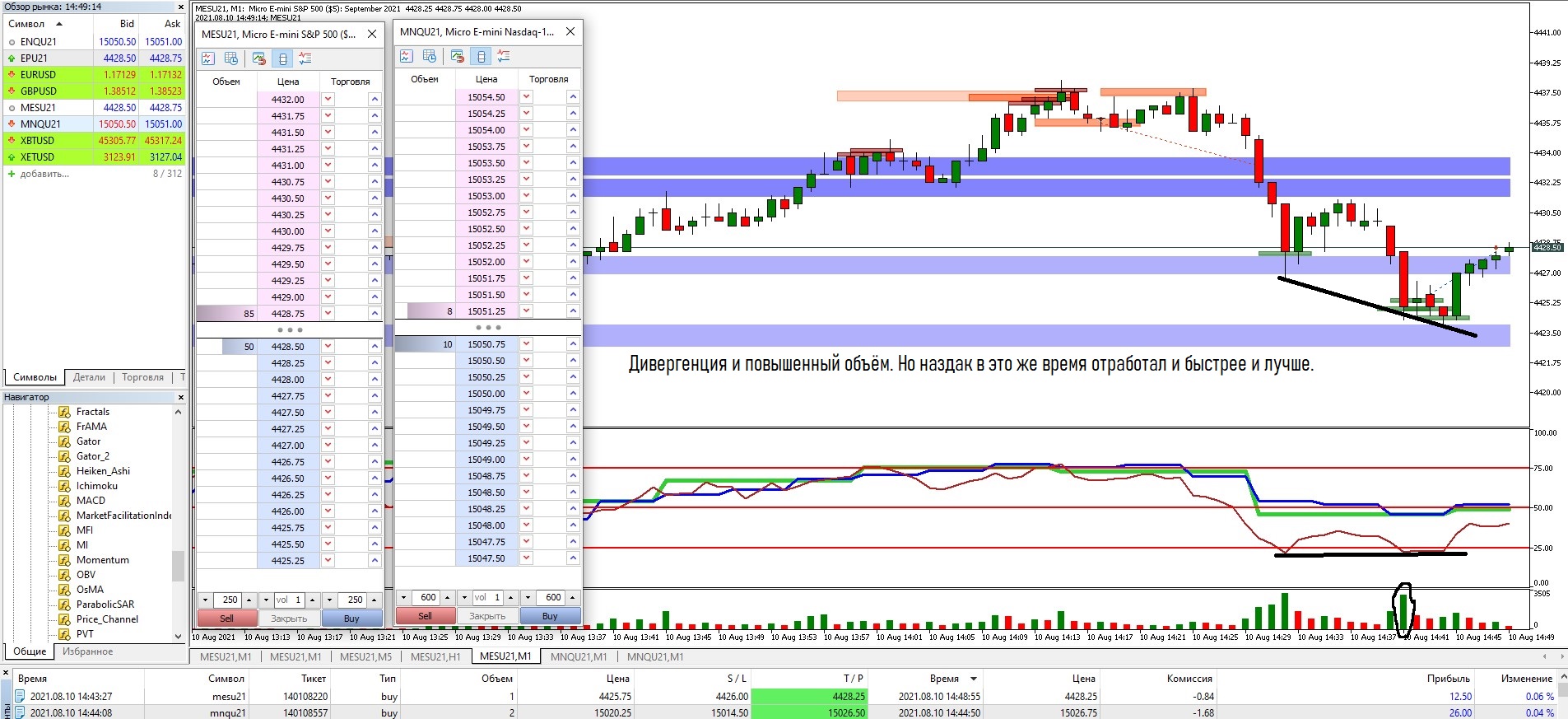
Task: Click vol input field in MNQU21 depth window
Action: [x=487, y=598]
